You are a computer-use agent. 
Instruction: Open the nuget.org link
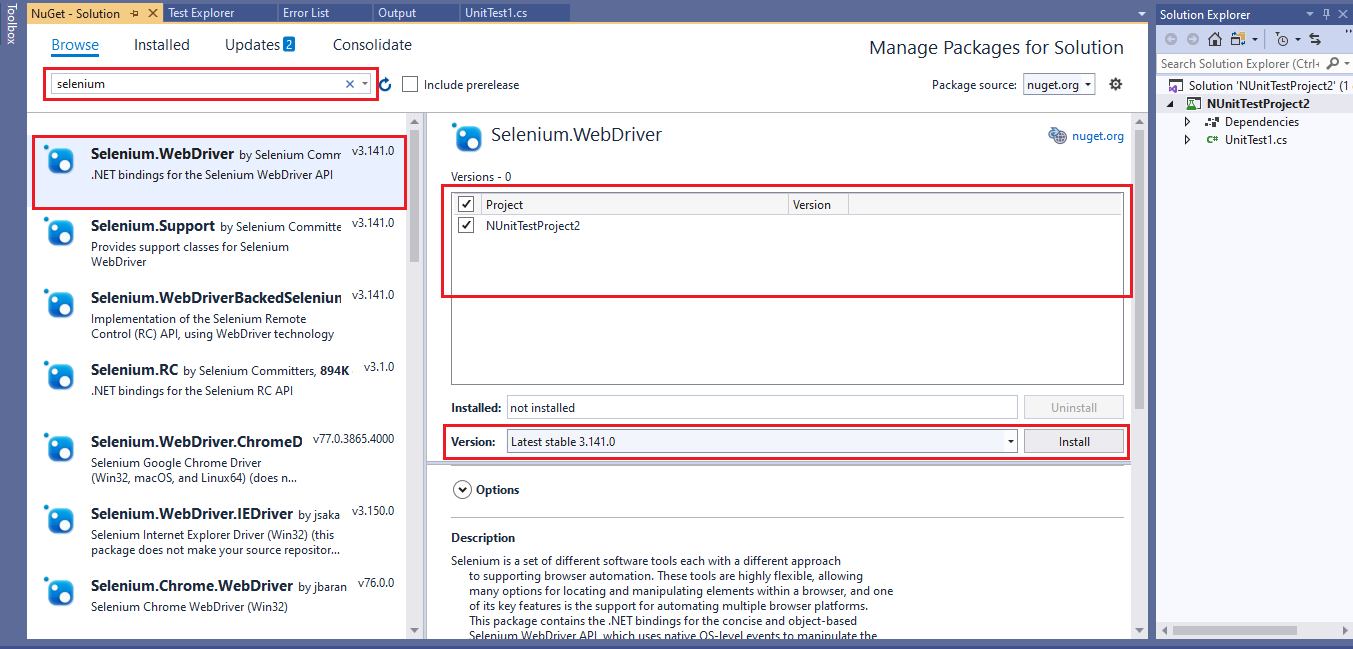1097,136
